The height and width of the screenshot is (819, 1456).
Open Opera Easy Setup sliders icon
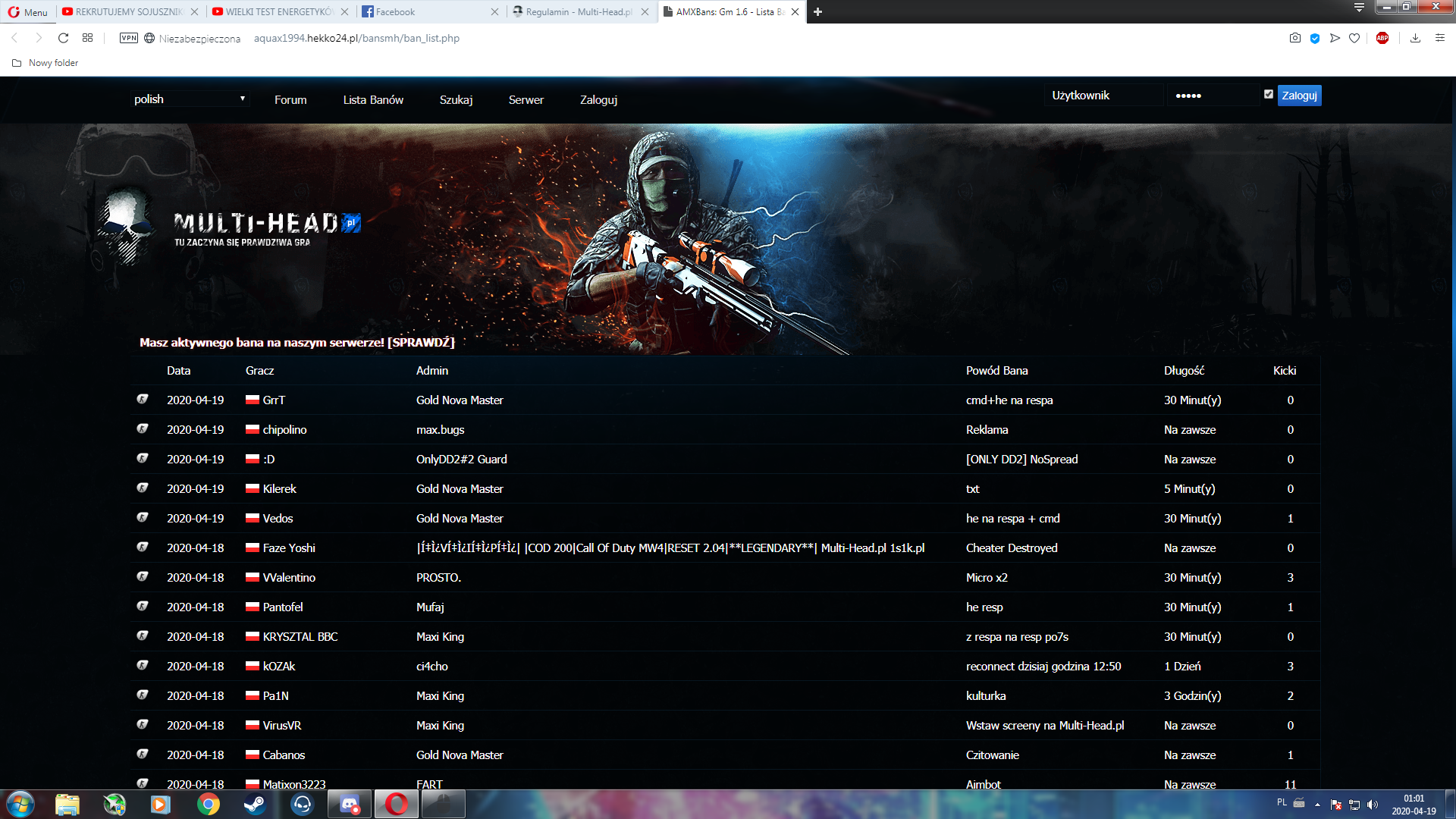click(x=1439, y=38)
